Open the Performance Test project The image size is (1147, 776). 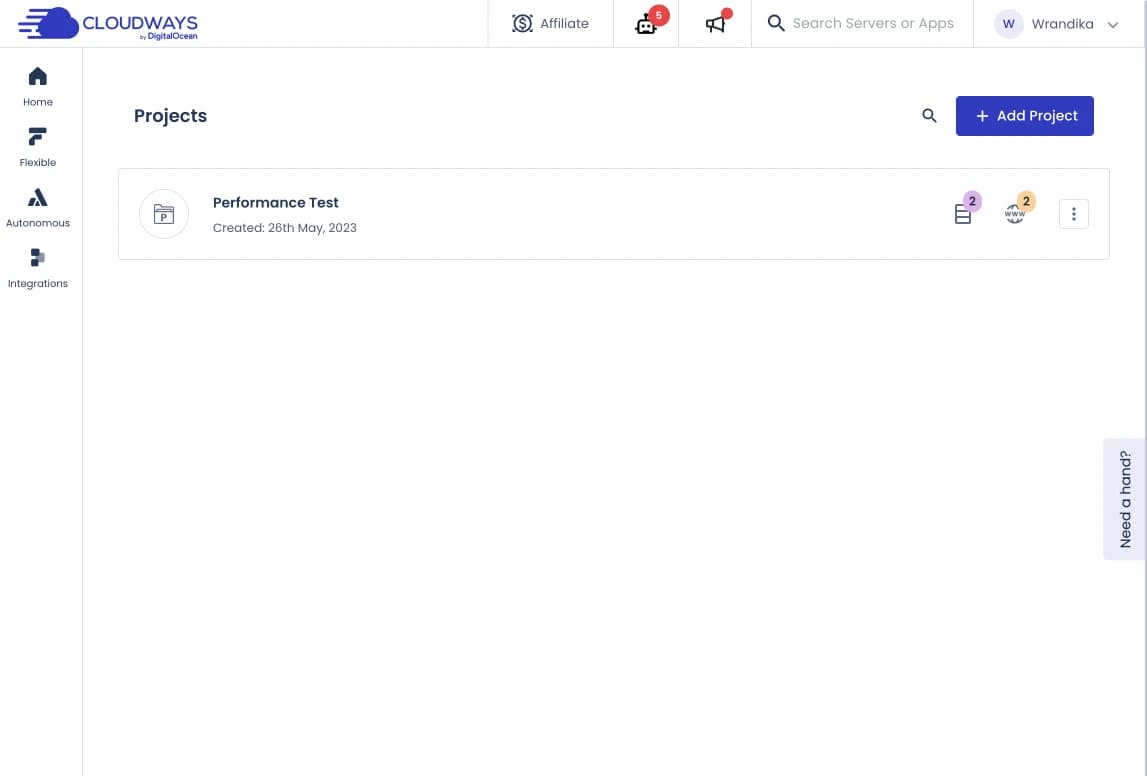[x=276, y=203]
